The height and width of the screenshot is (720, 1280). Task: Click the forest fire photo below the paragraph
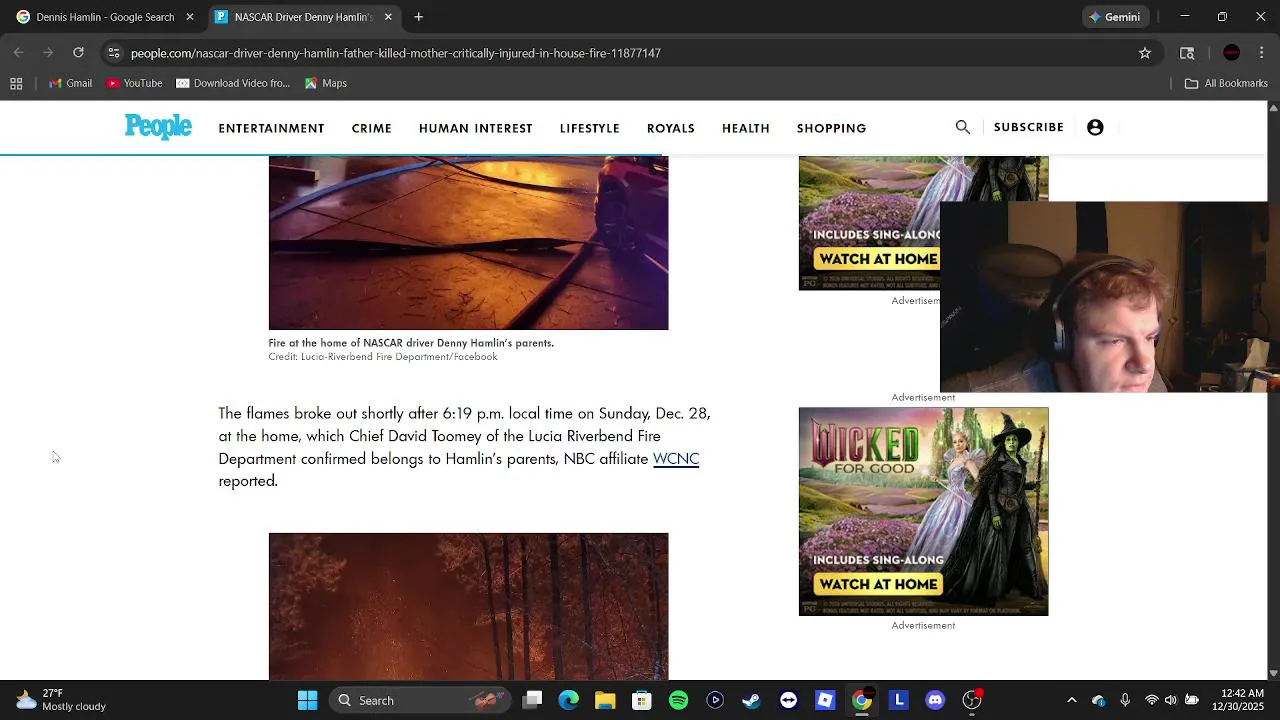468,606
